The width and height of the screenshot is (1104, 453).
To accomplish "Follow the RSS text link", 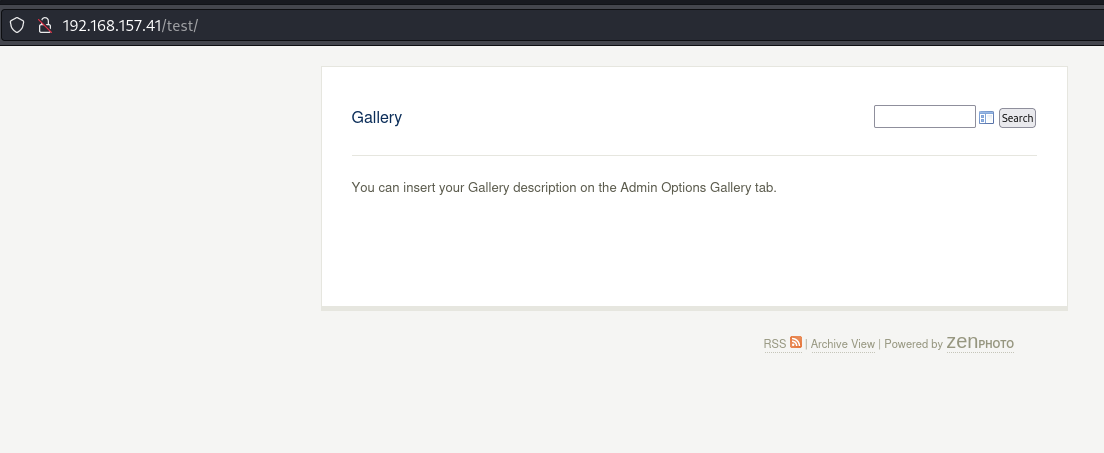I will (x=775, y=344).
